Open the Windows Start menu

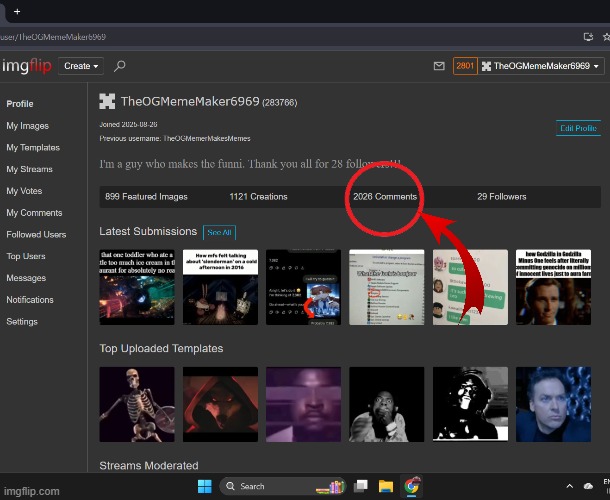(x=205, y=486)
